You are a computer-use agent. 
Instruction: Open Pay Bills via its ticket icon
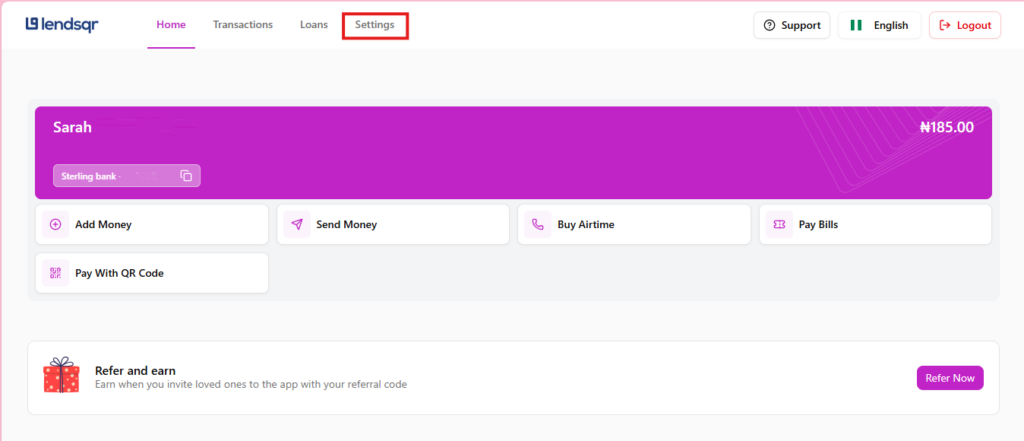point(778,225)
